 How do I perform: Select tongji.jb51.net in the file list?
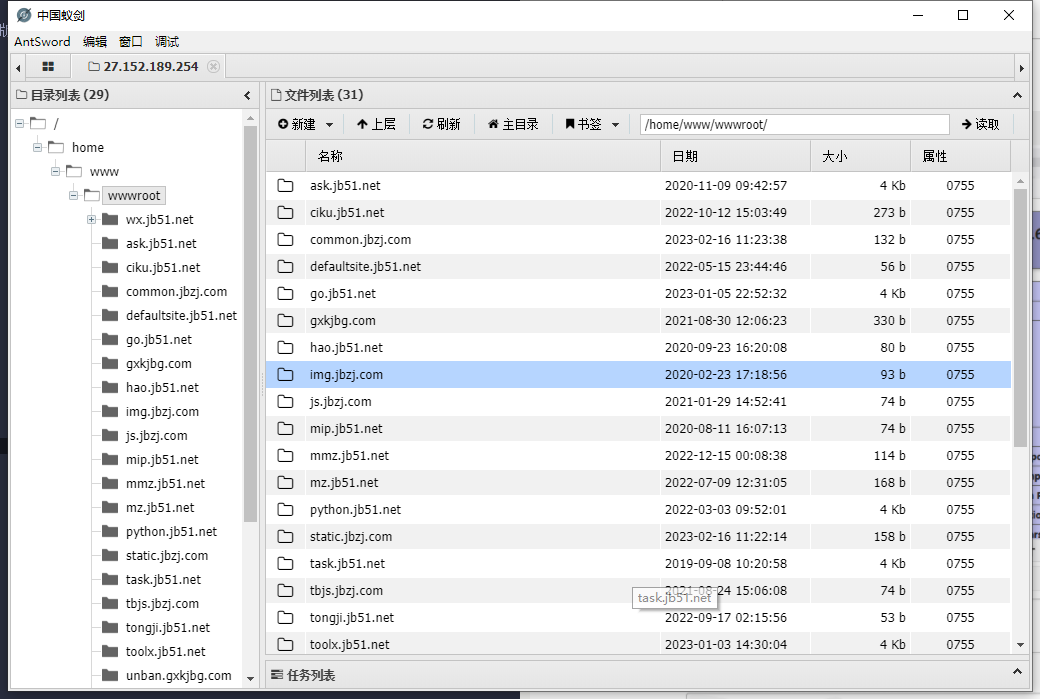pyautogui.click(x=638, y=617)
